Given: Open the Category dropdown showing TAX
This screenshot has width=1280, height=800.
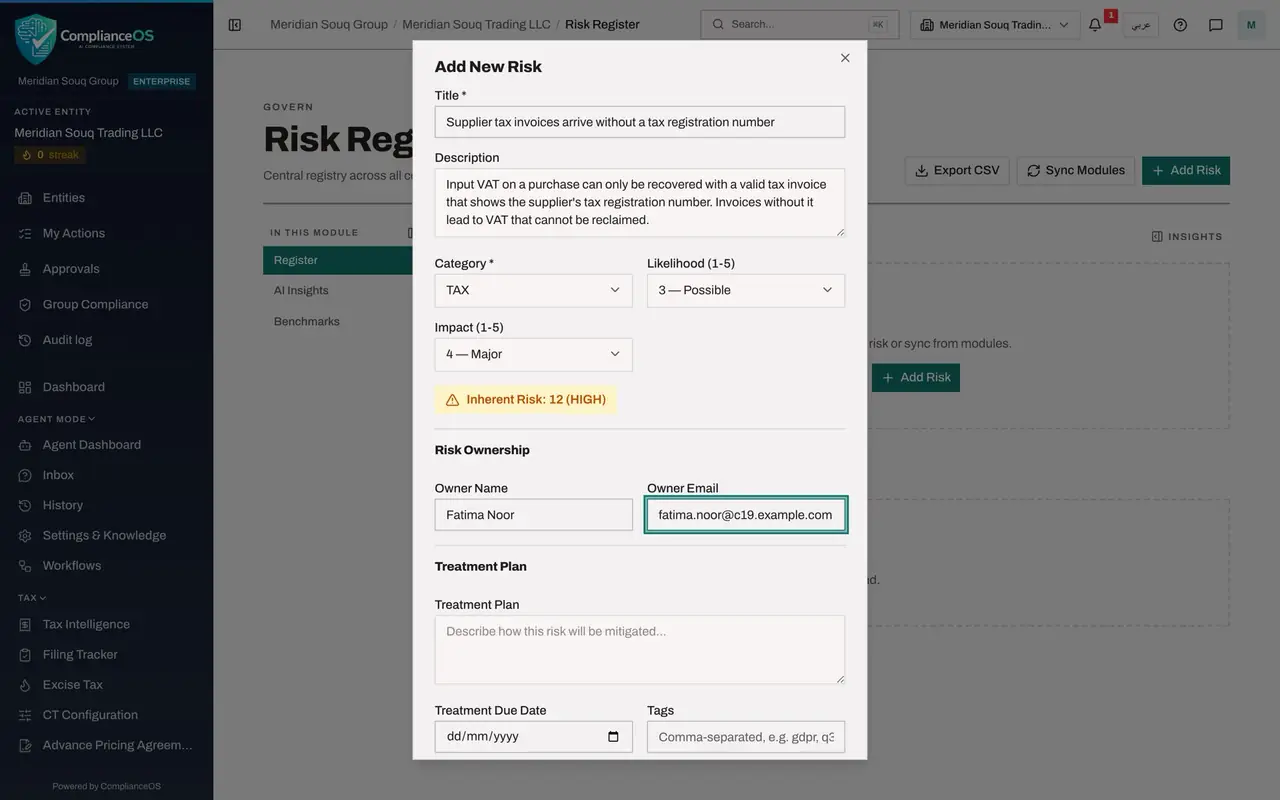Looking at the screenshot, I should (534, 291).
